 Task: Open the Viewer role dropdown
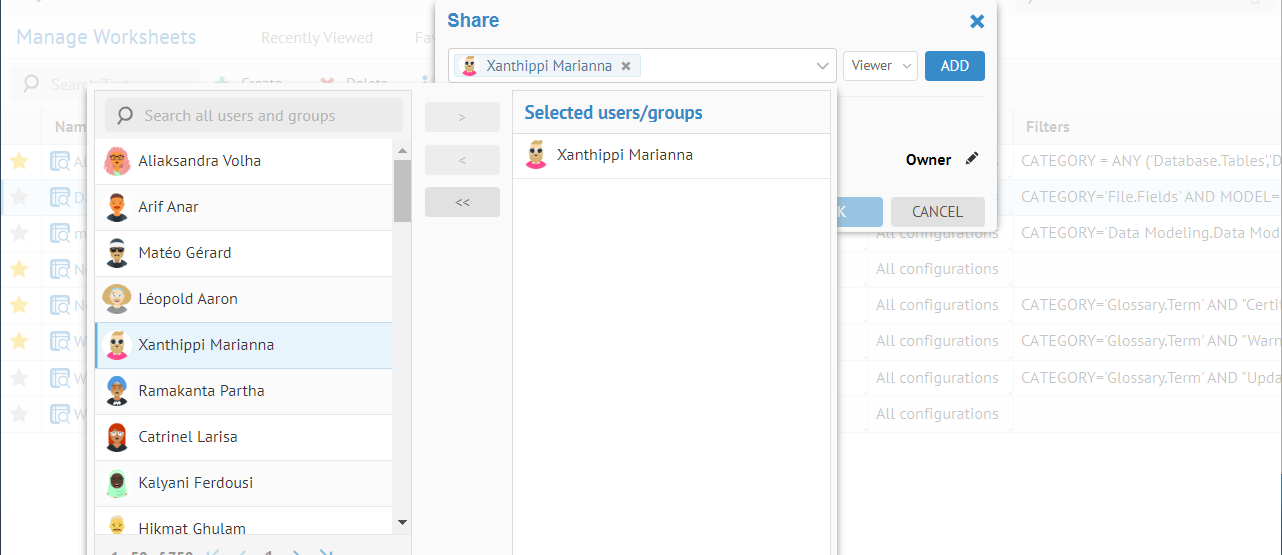click(880, 66)
